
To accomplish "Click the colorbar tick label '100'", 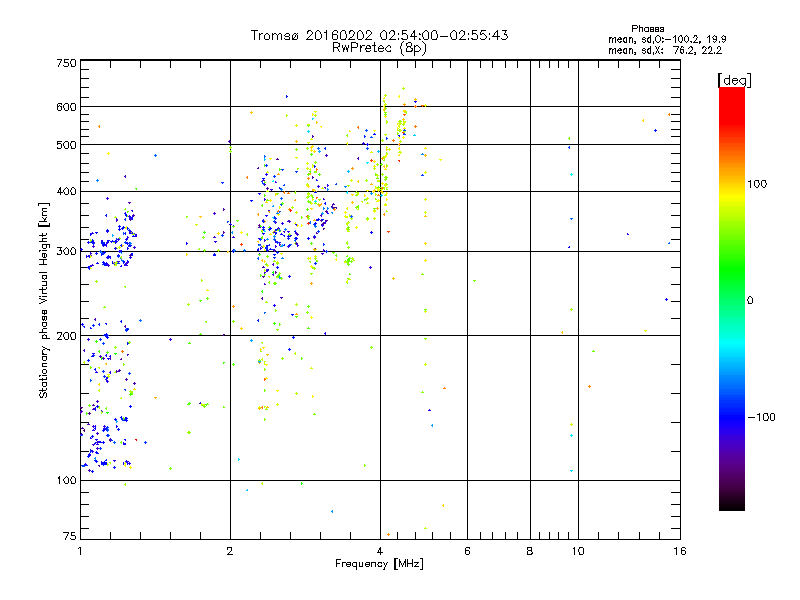I will (x=757, y=184).
